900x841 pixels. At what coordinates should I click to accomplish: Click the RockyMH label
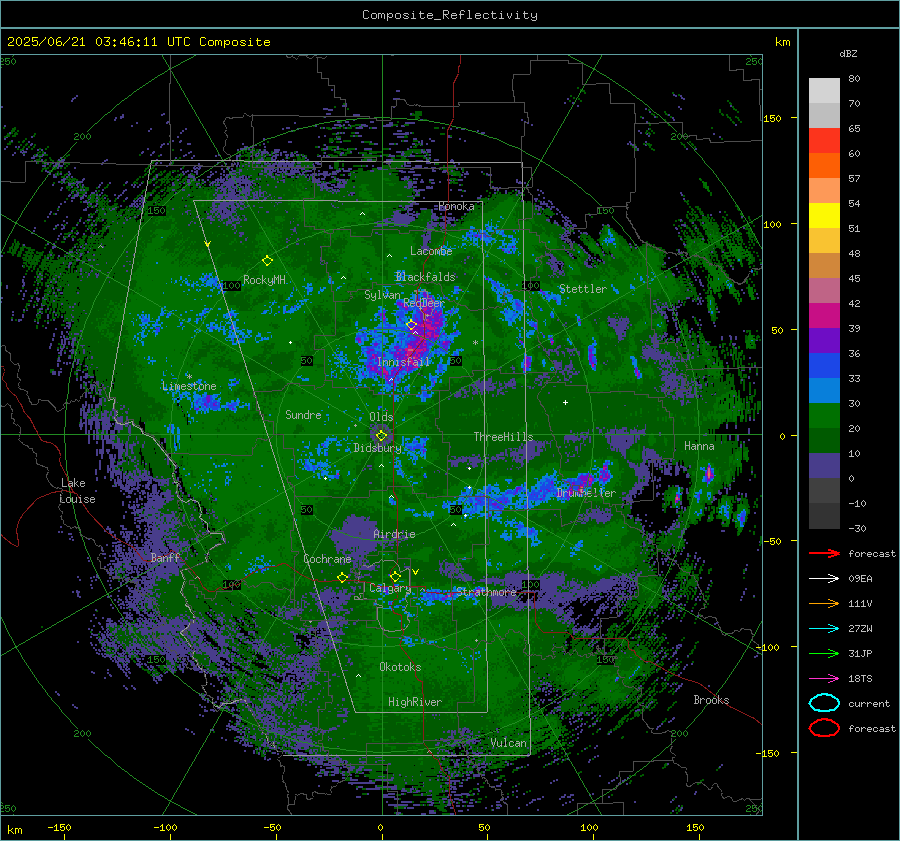pos(264,280)
